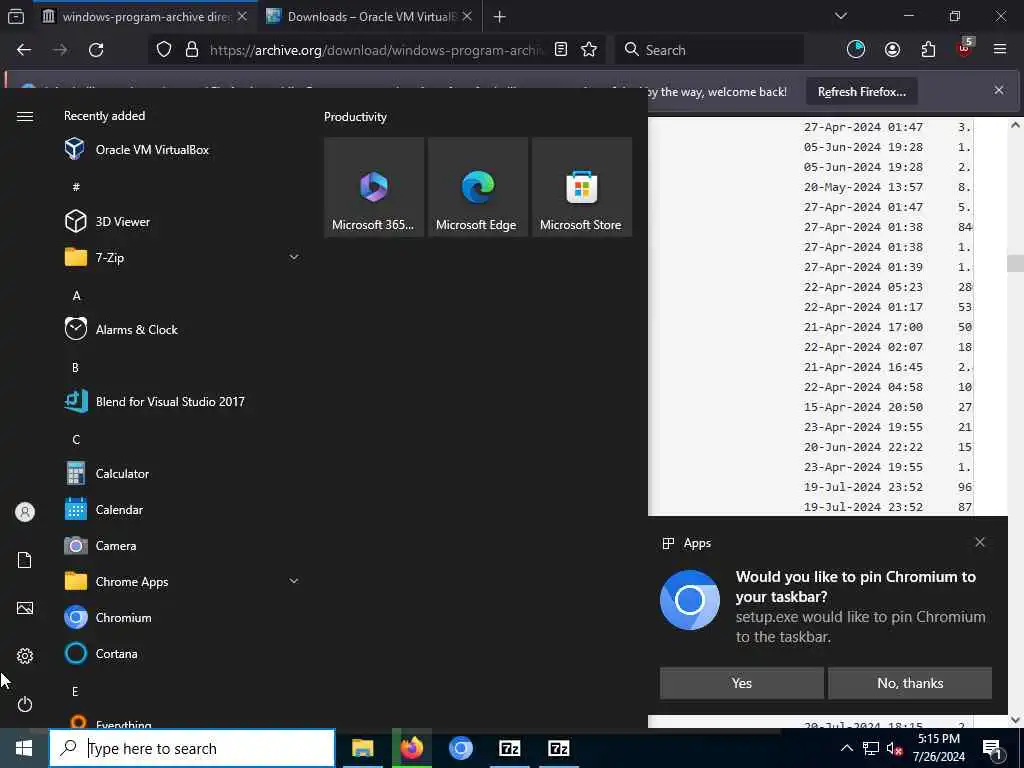Focus the taskbar search box
This screenshot has width=1024, height=768.
pos(193,748)
